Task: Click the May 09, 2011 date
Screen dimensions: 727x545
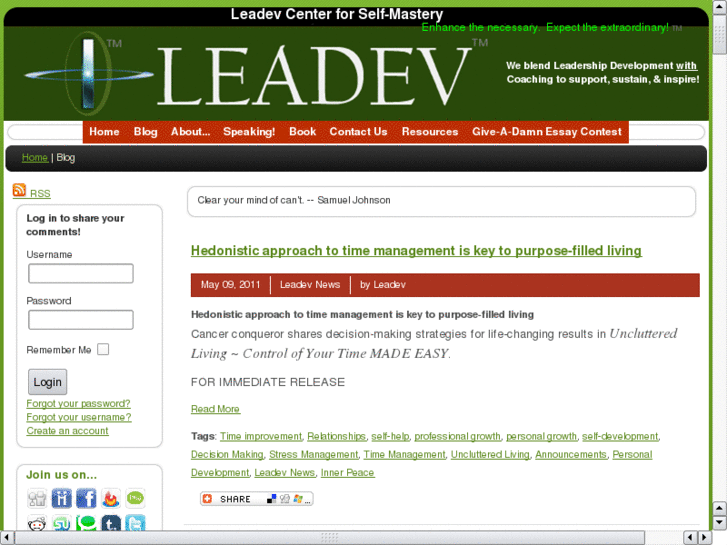Action: tap(230, 284)
